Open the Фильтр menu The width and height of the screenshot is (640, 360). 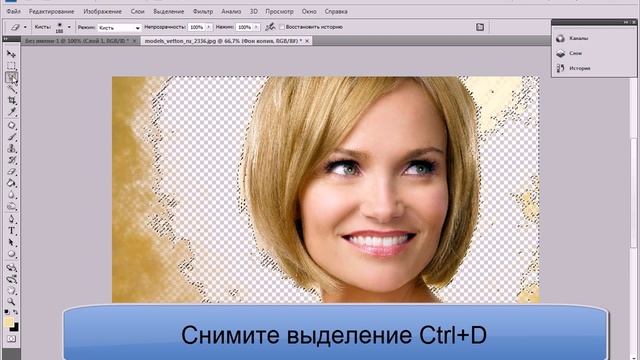[x=203, y=11]
